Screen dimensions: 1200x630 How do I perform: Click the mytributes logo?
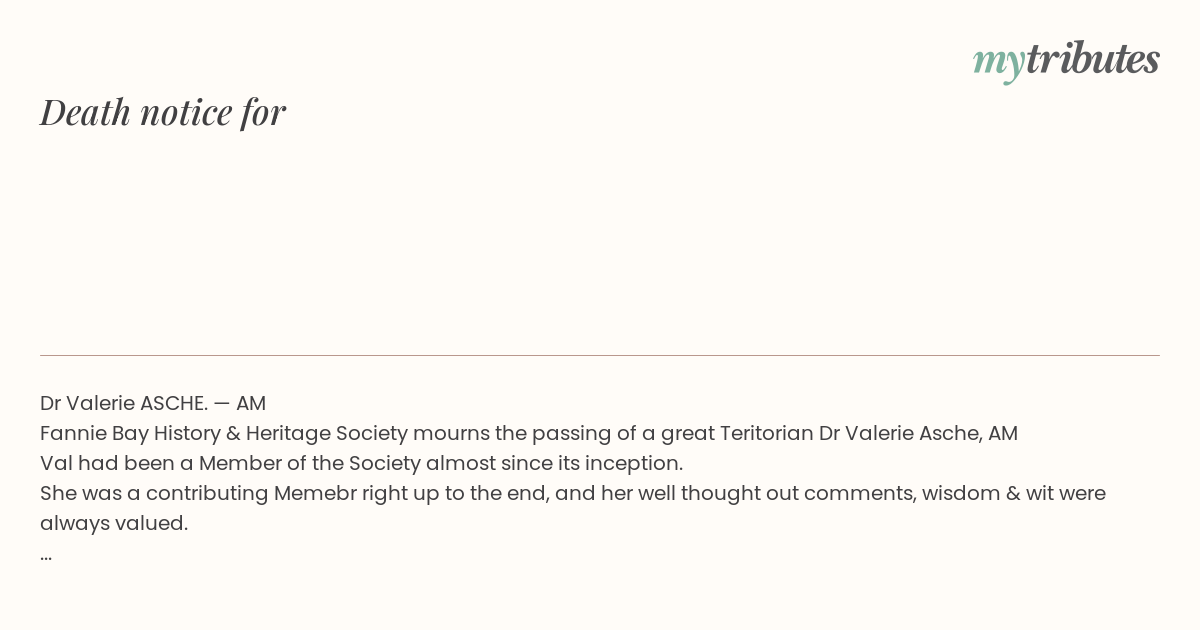click(x=1066, y=61)
